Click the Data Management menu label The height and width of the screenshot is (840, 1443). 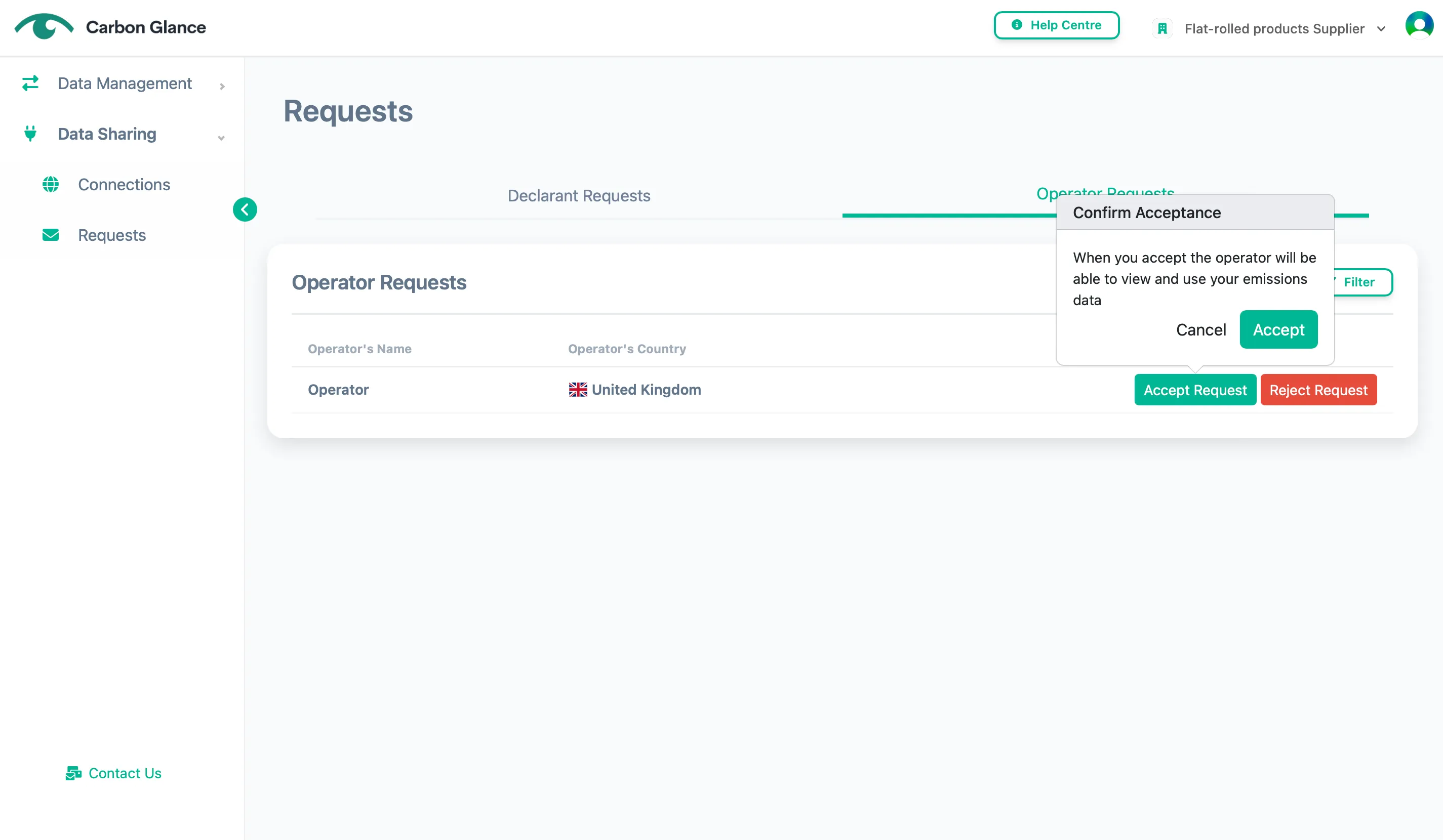pos(125,83)
